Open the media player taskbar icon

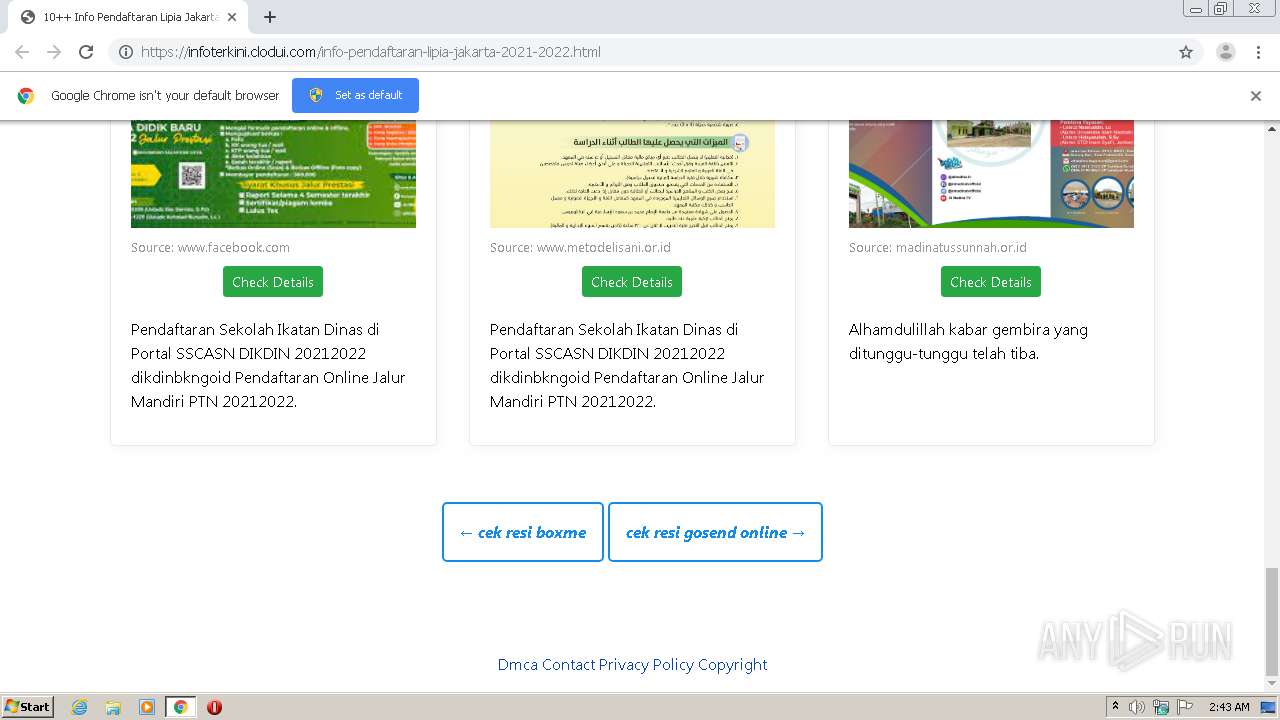[x=147, y=707]
